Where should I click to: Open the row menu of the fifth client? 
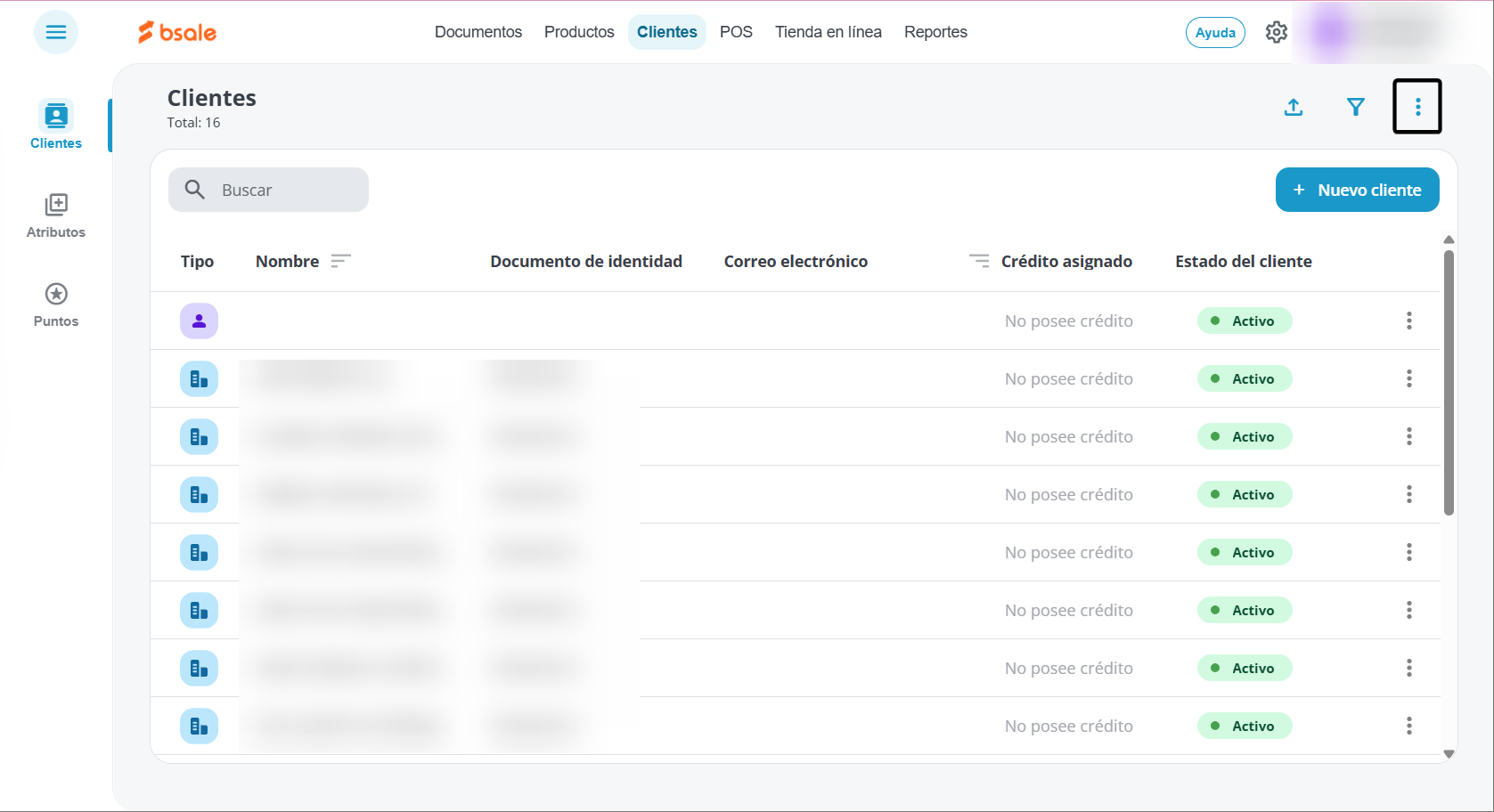(1409, 552)
